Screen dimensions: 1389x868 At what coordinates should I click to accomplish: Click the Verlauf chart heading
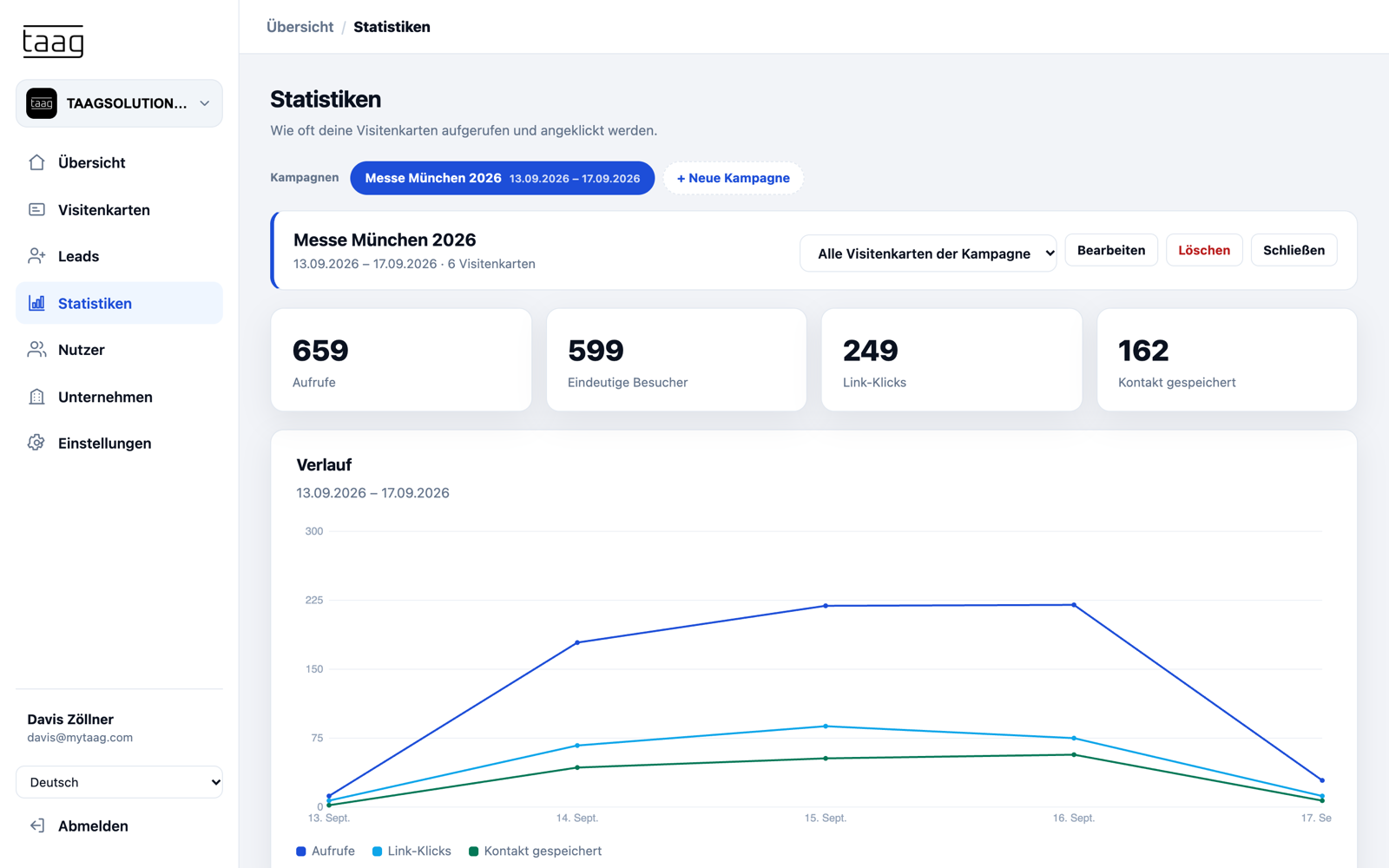(x=324, y=464)
